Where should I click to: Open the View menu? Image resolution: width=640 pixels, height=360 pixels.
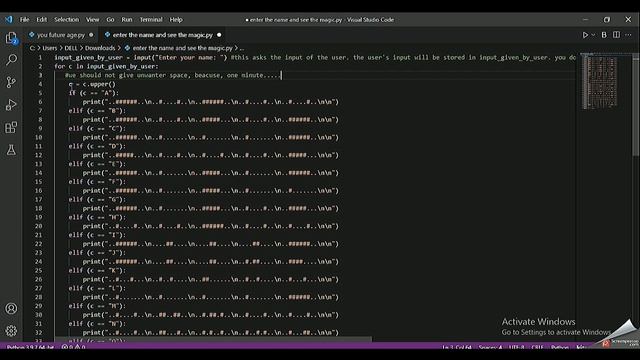point(93,20)
